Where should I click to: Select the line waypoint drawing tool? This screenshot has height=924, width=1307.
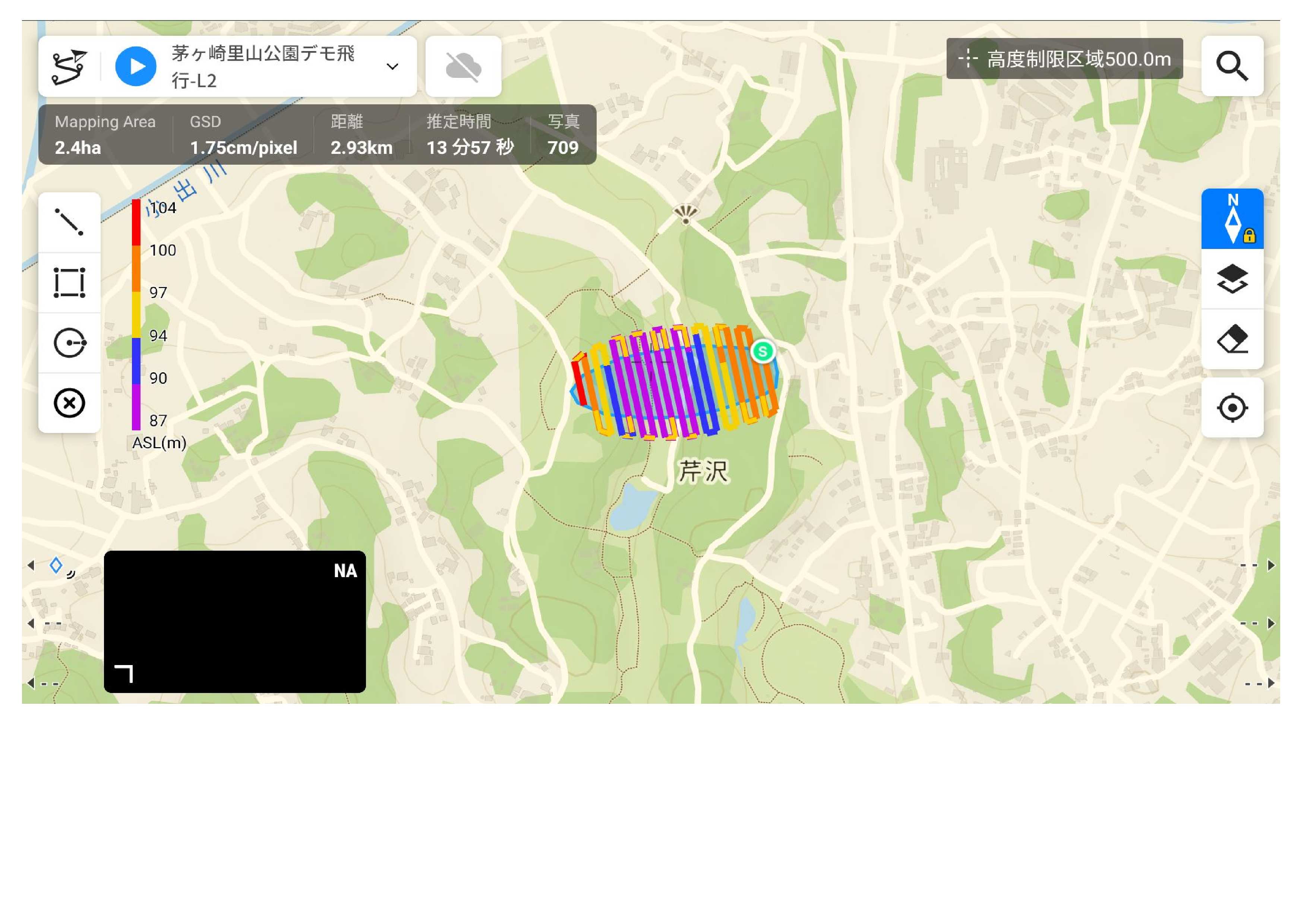coord(69,222)
